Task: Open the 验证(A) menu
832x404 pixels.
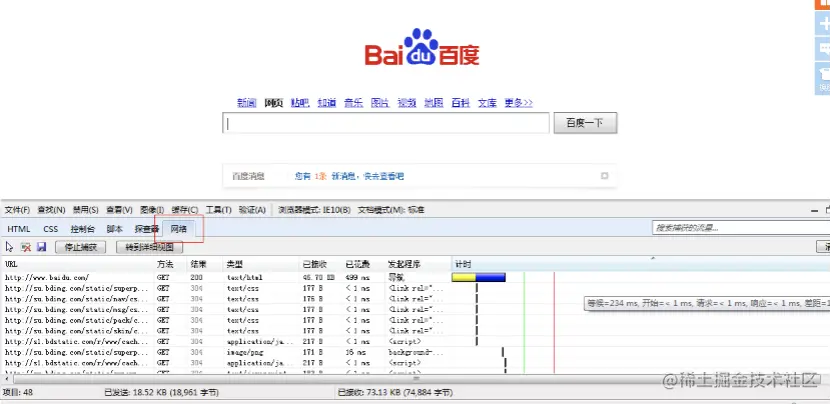Action: click(252, 210)
